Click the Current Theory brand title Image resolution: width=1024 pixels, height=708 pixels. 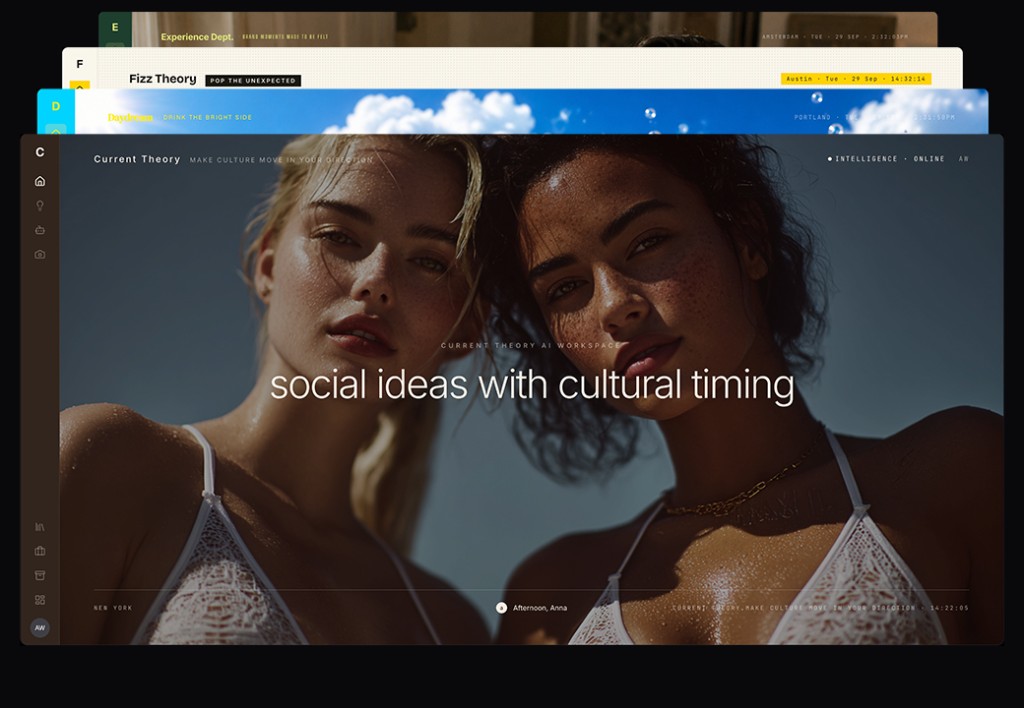click(x=137, y=159)
